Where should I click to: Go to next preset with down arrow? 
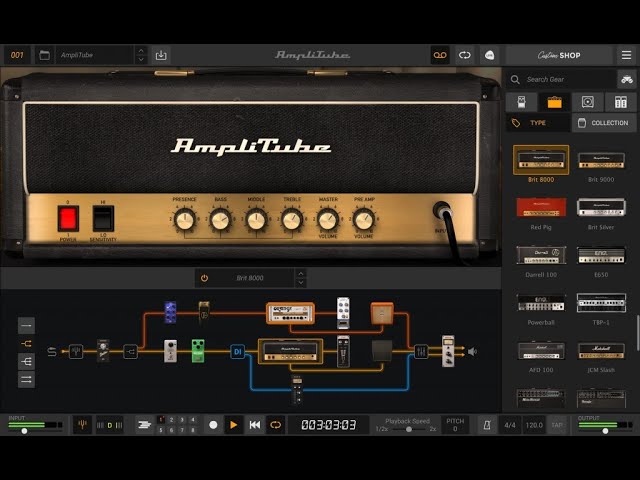click(141, 60)
